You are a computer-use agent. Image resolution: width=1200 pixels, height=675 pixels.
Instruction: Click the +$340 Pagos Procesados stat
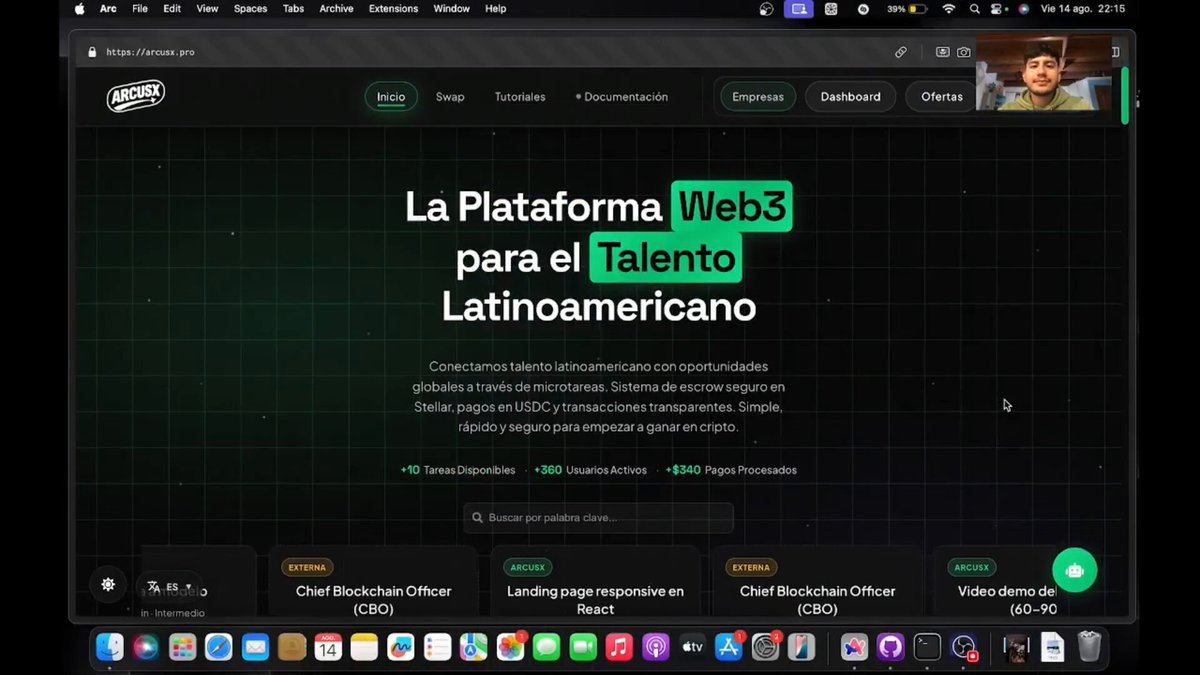(x=731, y=470)
